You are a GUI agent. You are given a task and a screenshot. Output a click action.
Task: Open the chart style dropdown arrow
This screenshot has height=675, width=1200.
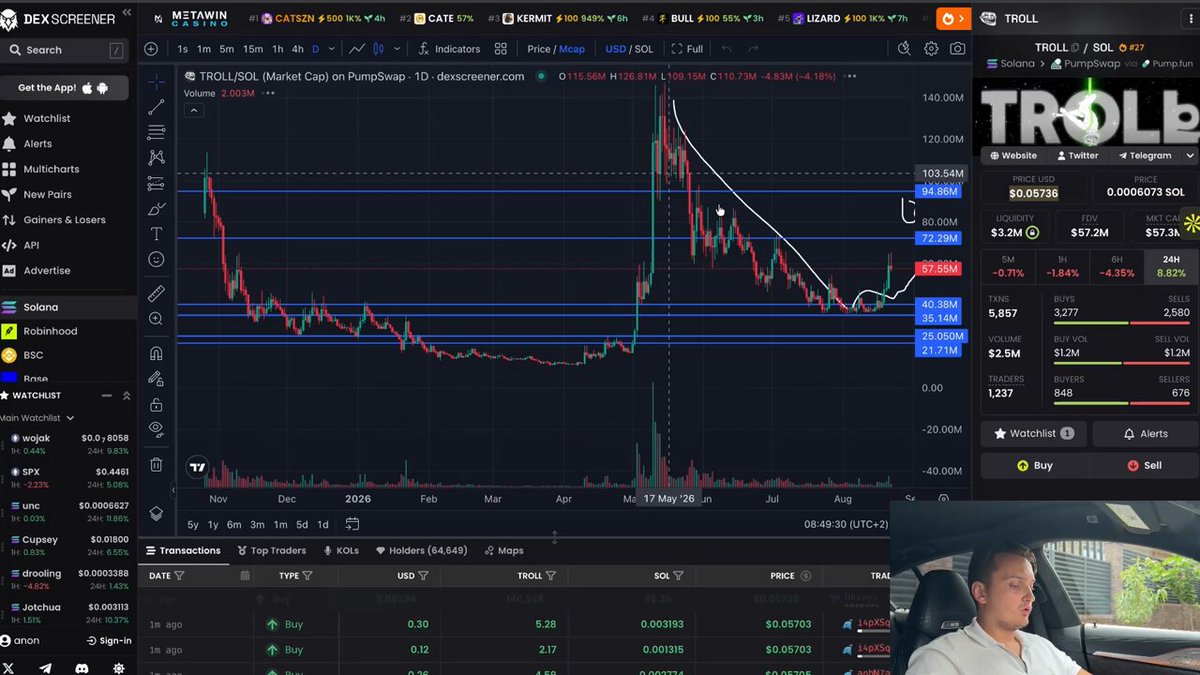coord(397,49)
